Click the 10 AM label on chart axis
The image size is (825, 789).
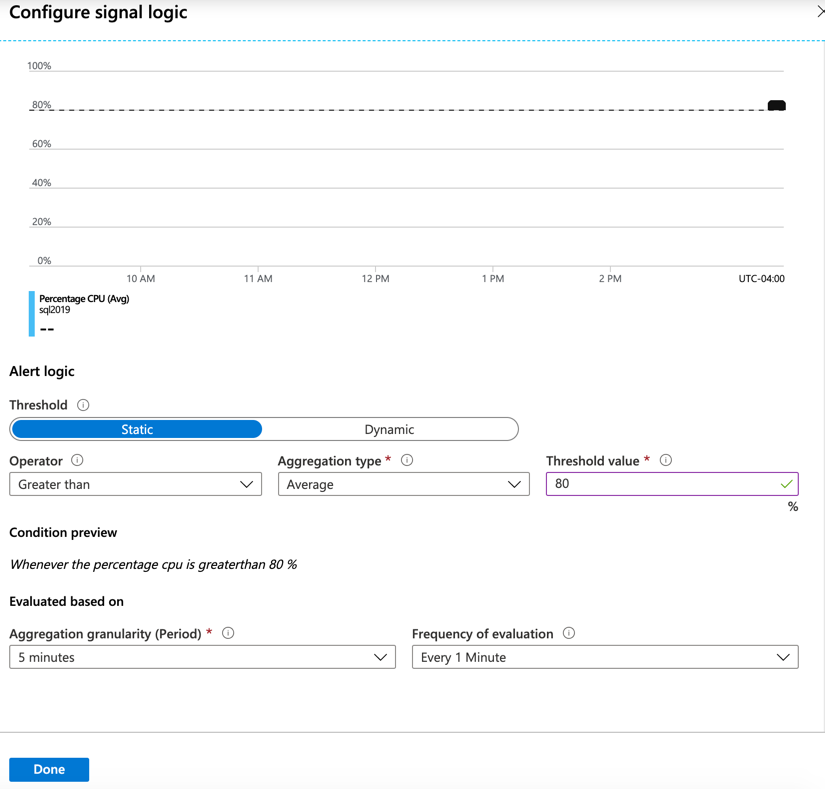141,279
